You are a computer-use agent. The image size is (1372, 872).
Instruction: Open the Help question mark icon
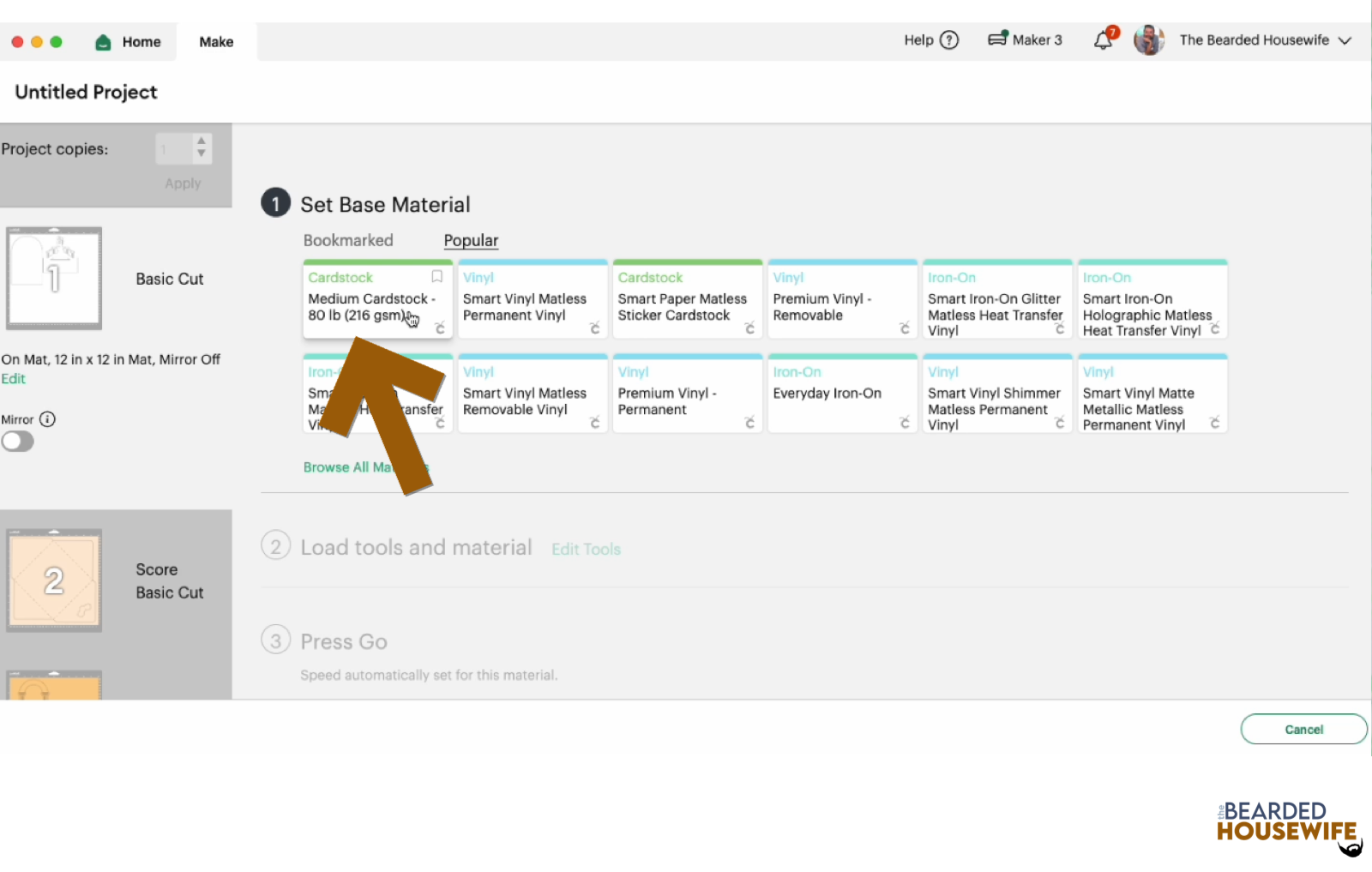coord(949,39)
